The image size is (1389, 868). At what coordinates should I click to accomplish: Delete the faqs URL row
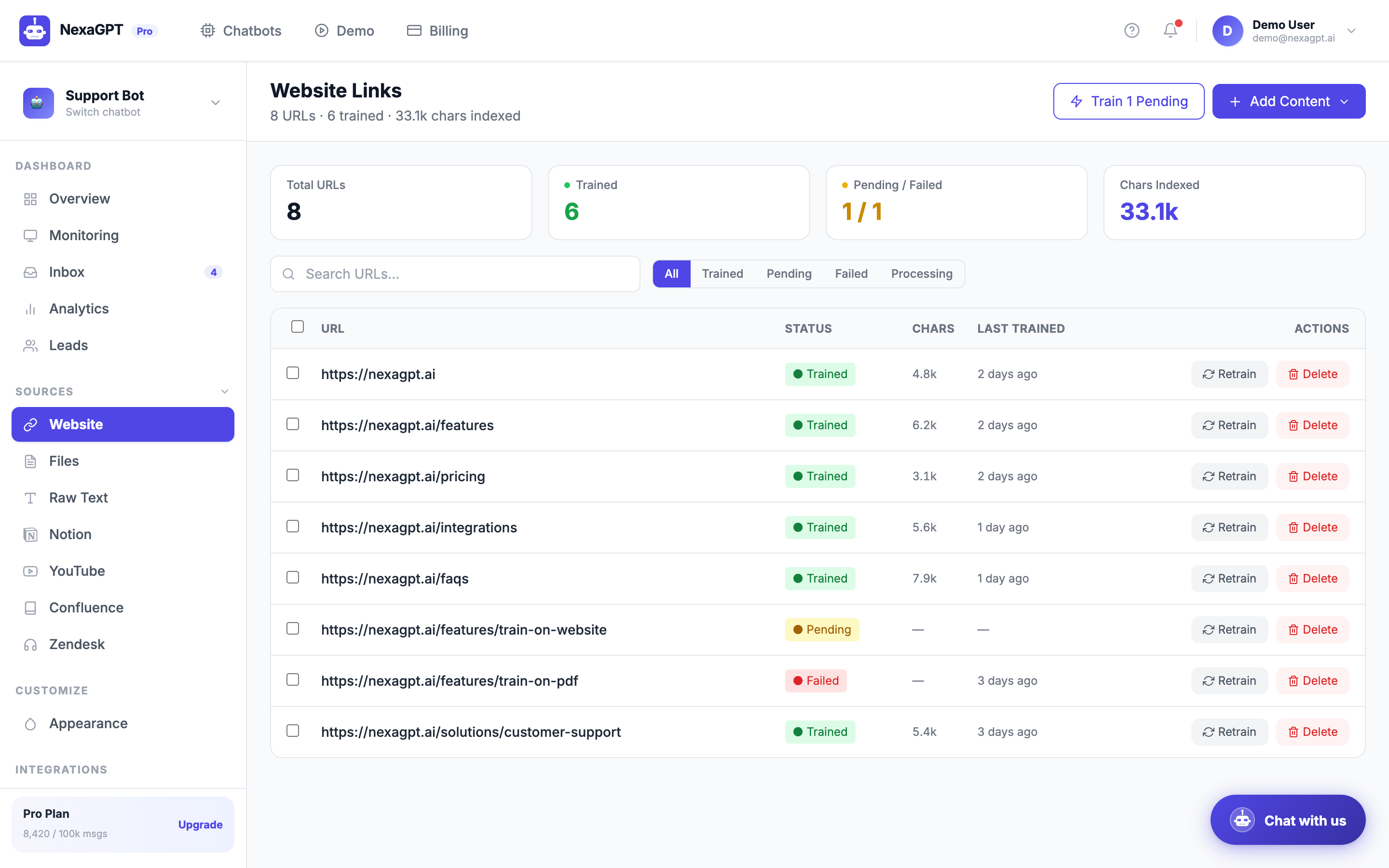click(x=1313, y=579)
